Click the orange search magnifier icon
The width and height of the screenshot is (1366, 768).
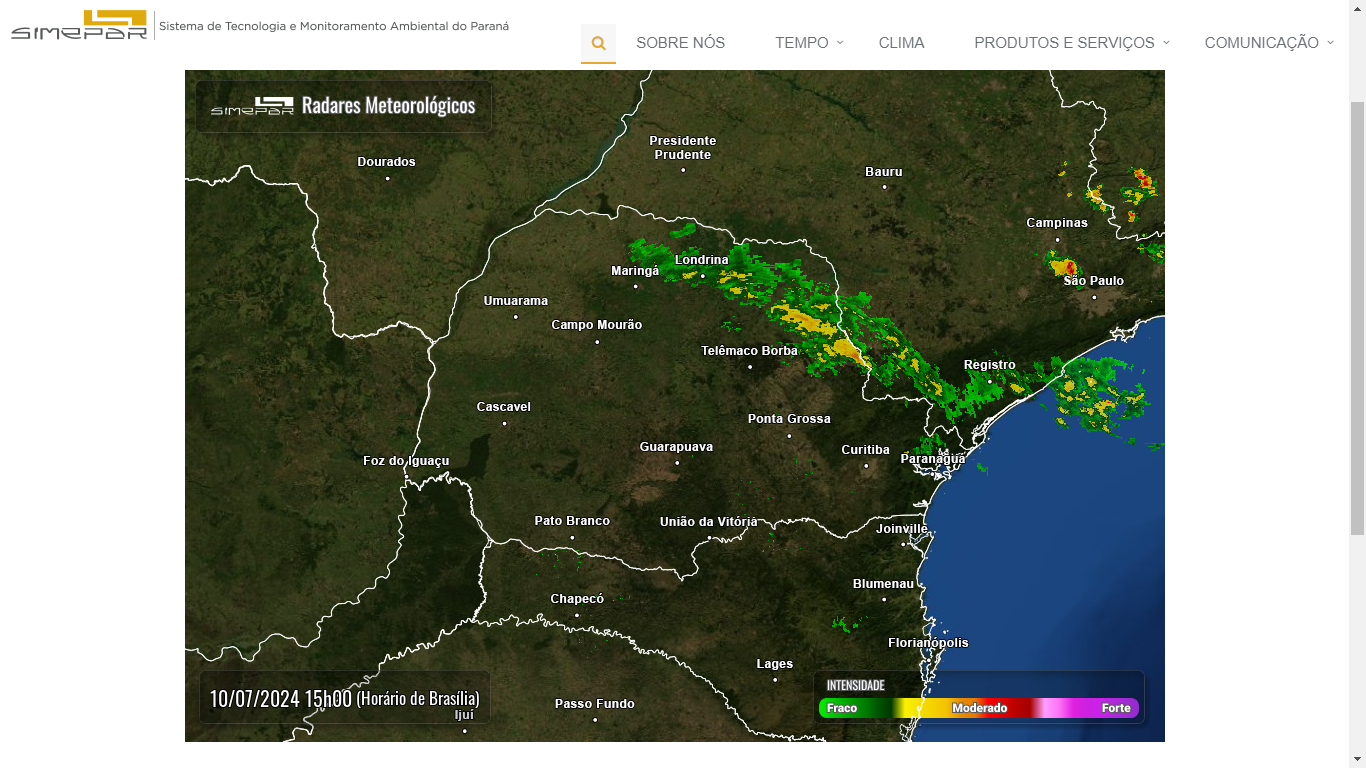[598, 43]
